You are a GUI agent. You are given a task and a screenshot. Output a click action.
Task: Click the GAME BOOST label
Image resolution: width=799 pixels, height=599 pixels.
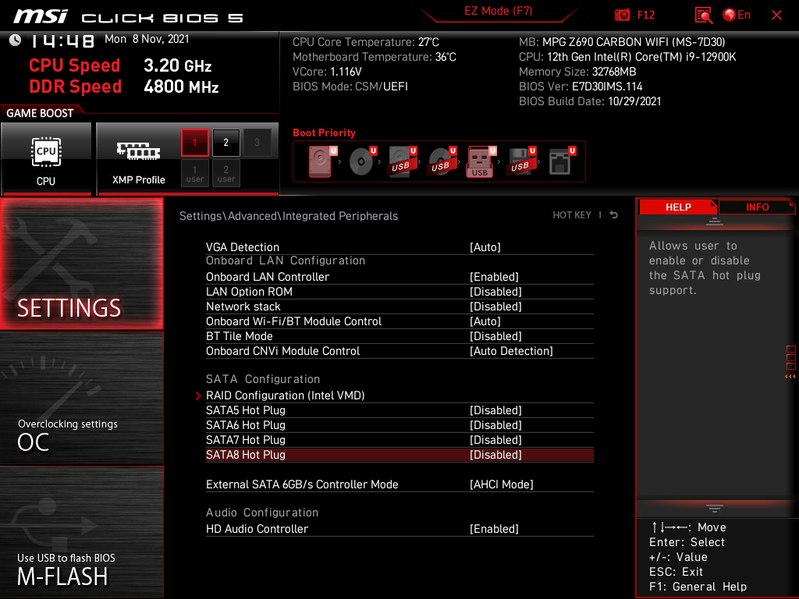pos(40,113)
